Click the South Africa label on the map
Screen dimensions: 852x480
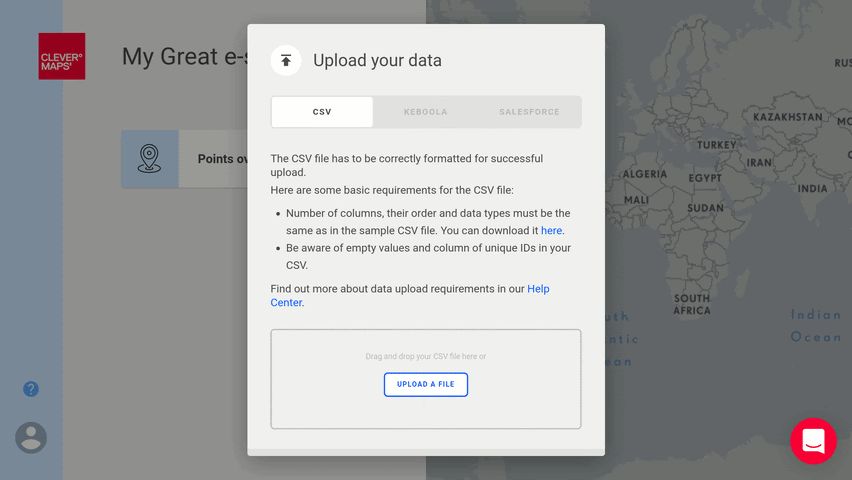click(692, 304)
